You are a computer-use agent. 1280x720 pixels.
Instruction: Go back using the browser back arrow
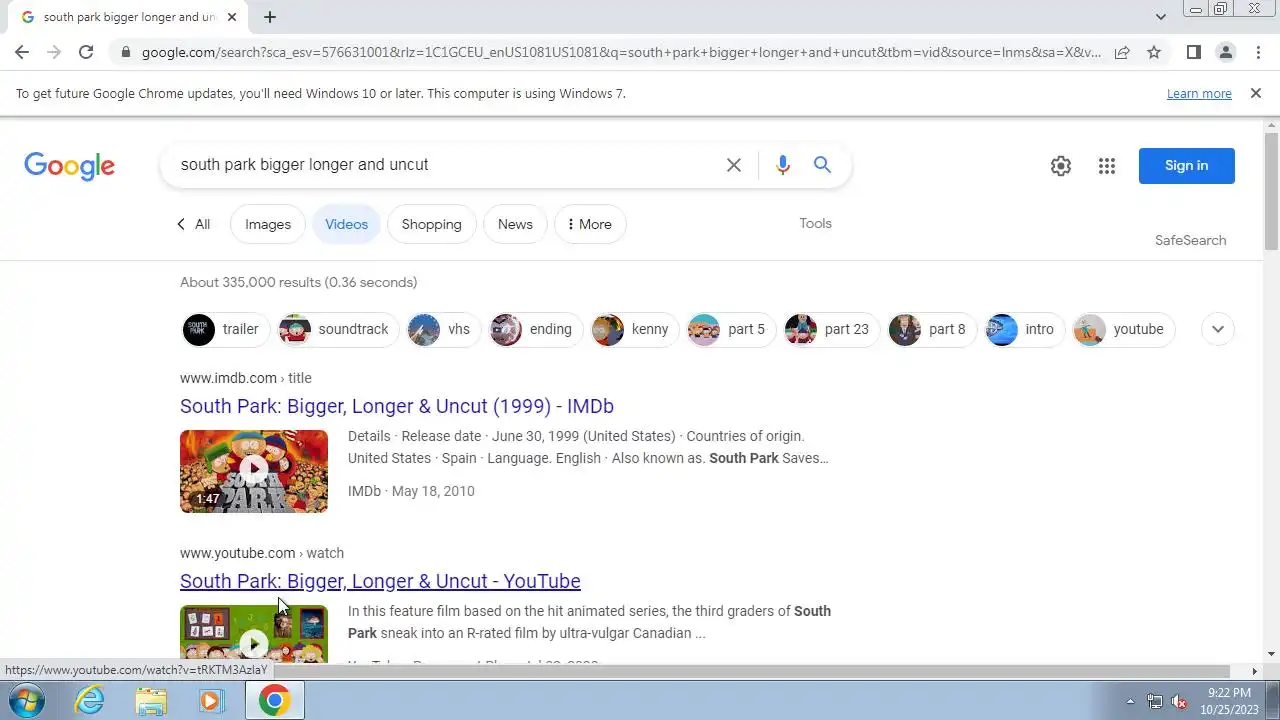(22, 52)
